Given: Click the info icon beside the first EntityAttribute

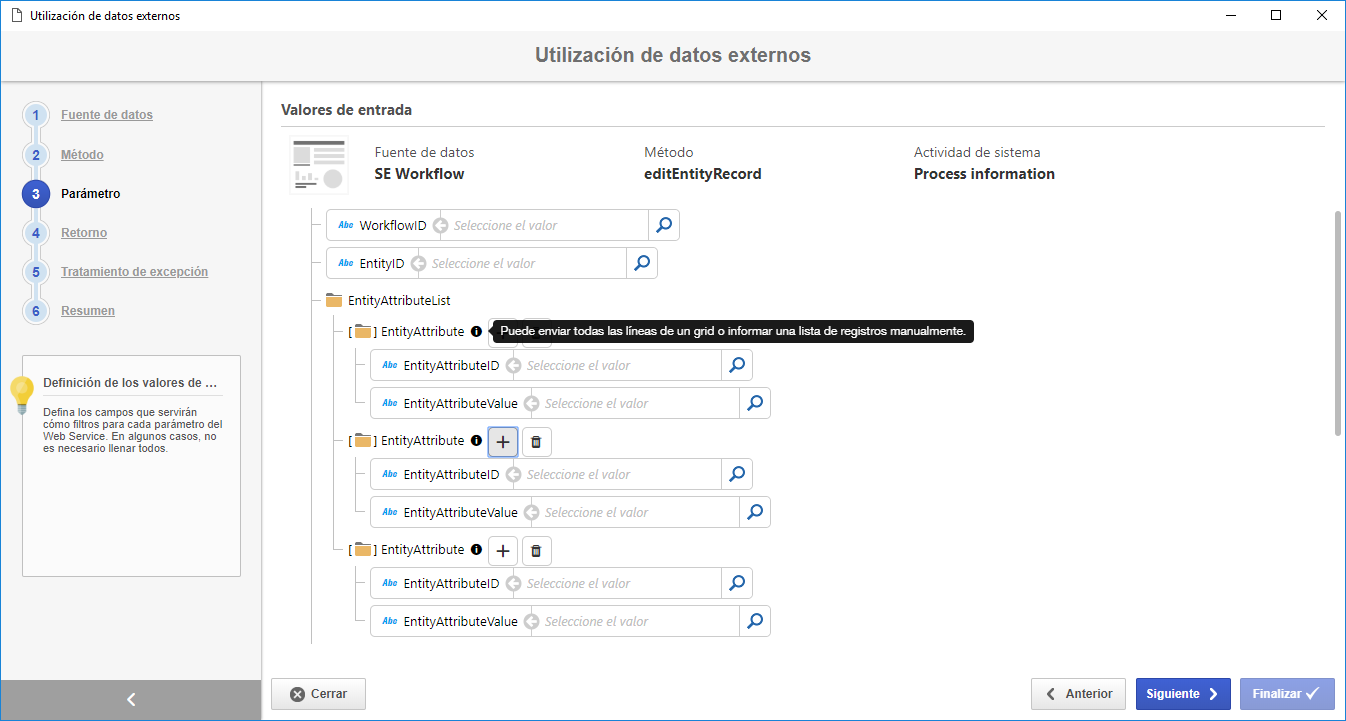Looking at the screenshot, I should coord(476,331).
